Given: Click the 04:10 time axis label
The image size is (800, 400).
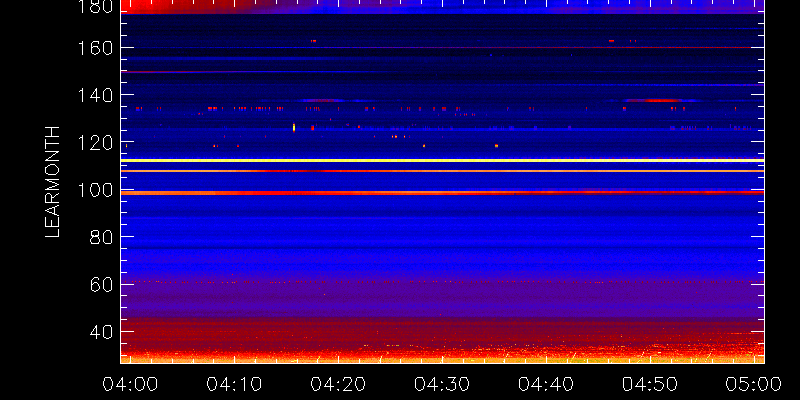Looking at the screenshot, I should tap(234, 384).
